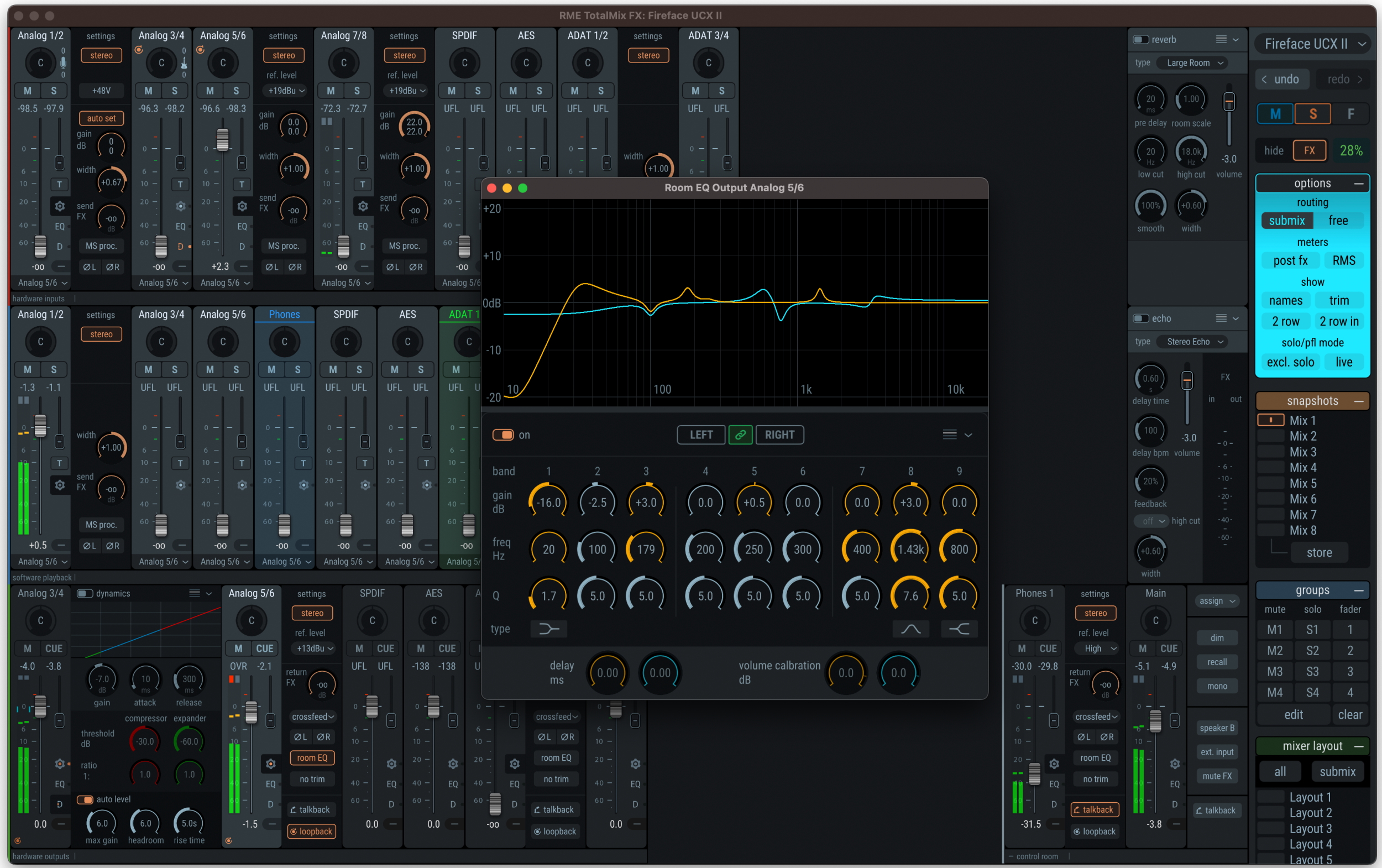Image resolution: width=1382 pixels, height=868 pixels.
Task: Open the Room EQ preset menu icon
Action: click(950, 435)
